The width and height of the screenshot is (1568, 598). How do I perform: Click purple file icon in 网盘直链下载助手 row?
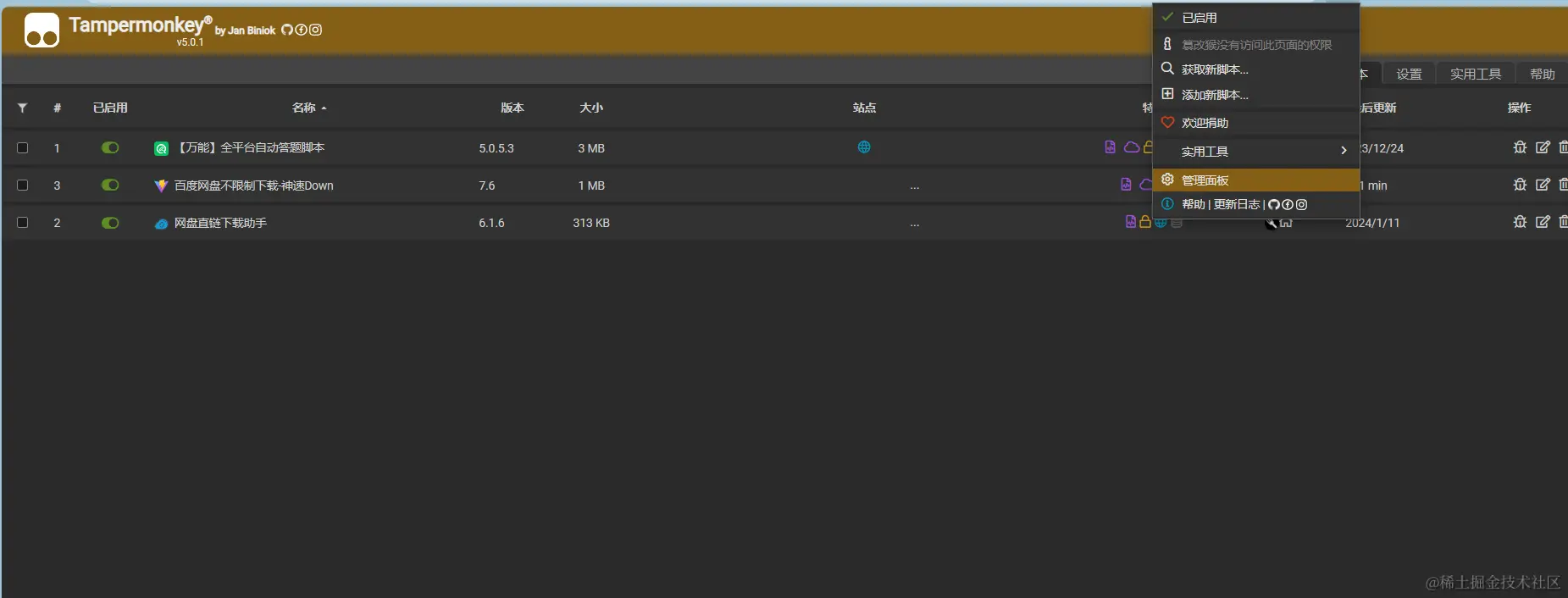[x=1130, y=222]
